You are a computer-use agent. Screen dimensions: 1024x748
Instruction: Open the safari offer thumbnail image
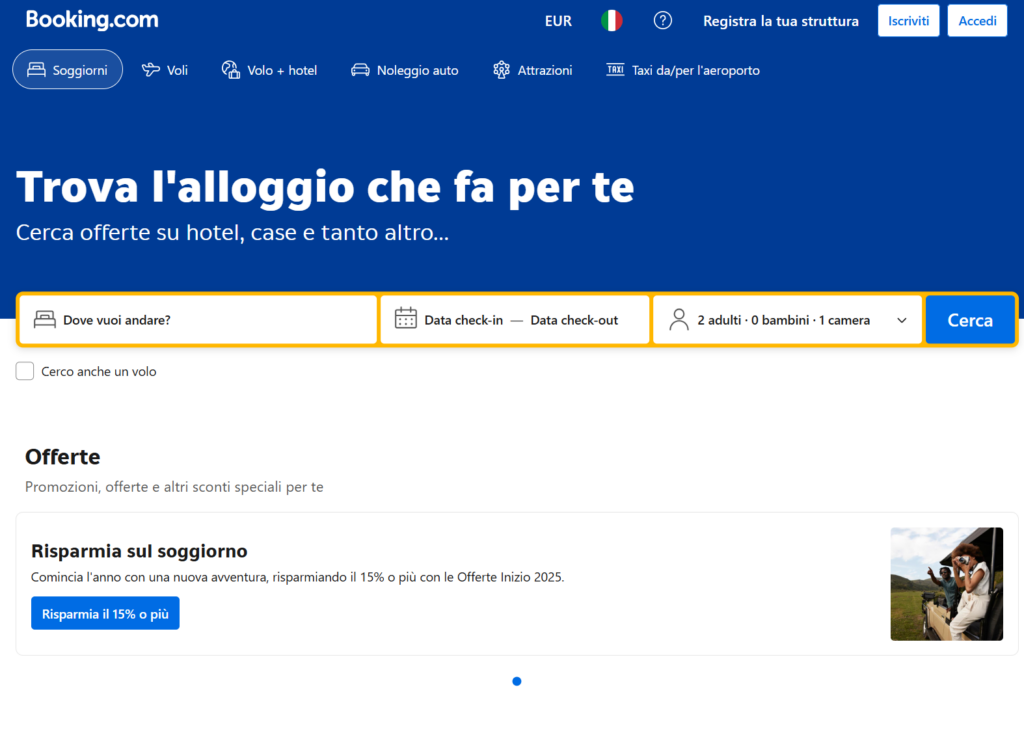point(946,584)
